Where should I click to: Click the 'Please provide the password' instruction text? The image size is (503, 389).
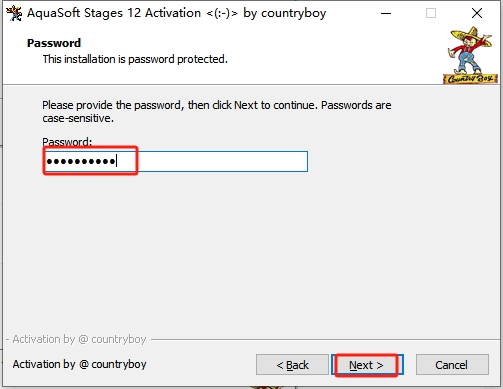pyautogui.click(x=217, y=112)
